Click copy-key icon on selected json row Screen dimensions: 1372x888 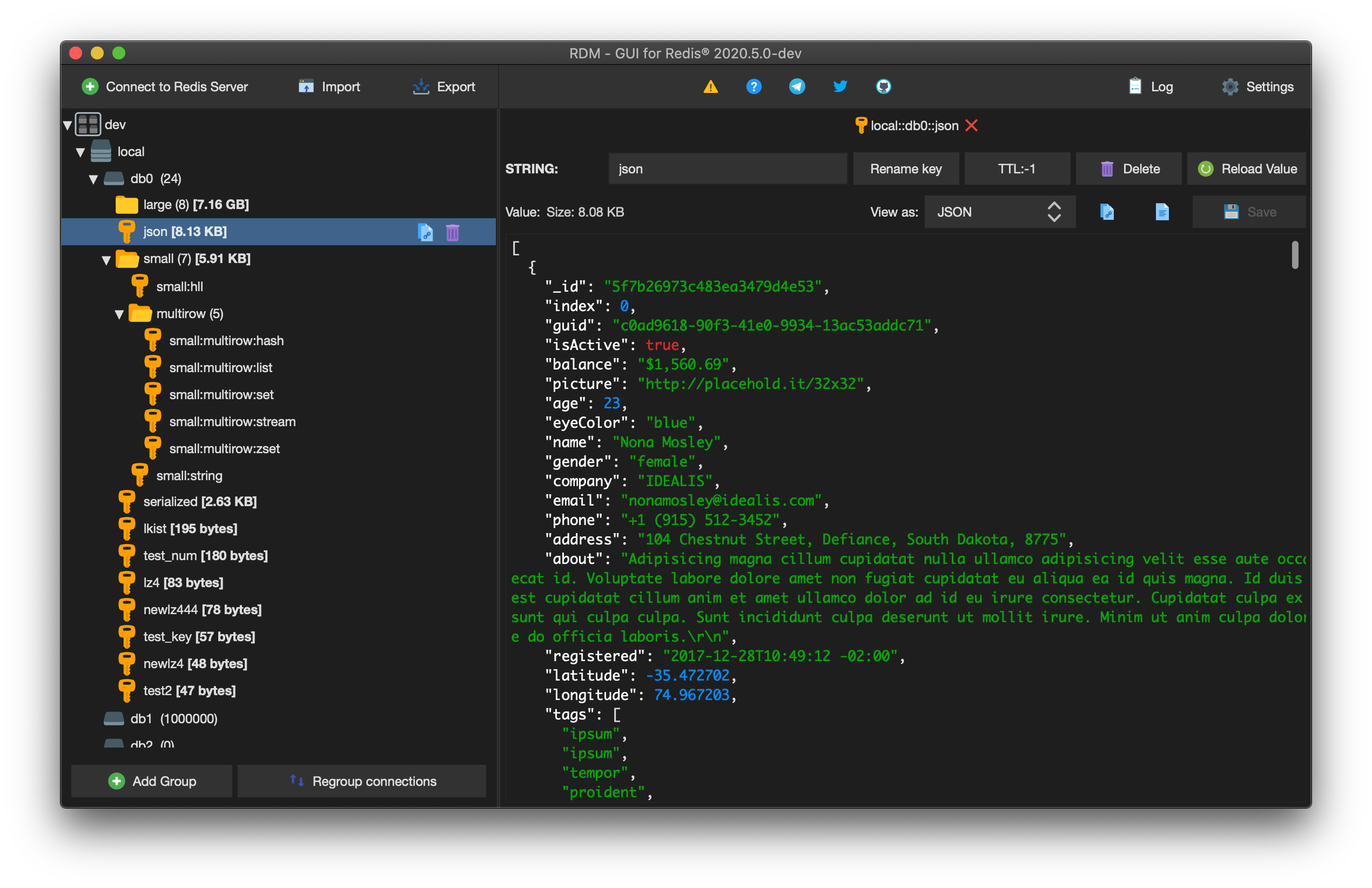(x=425, y=232)
